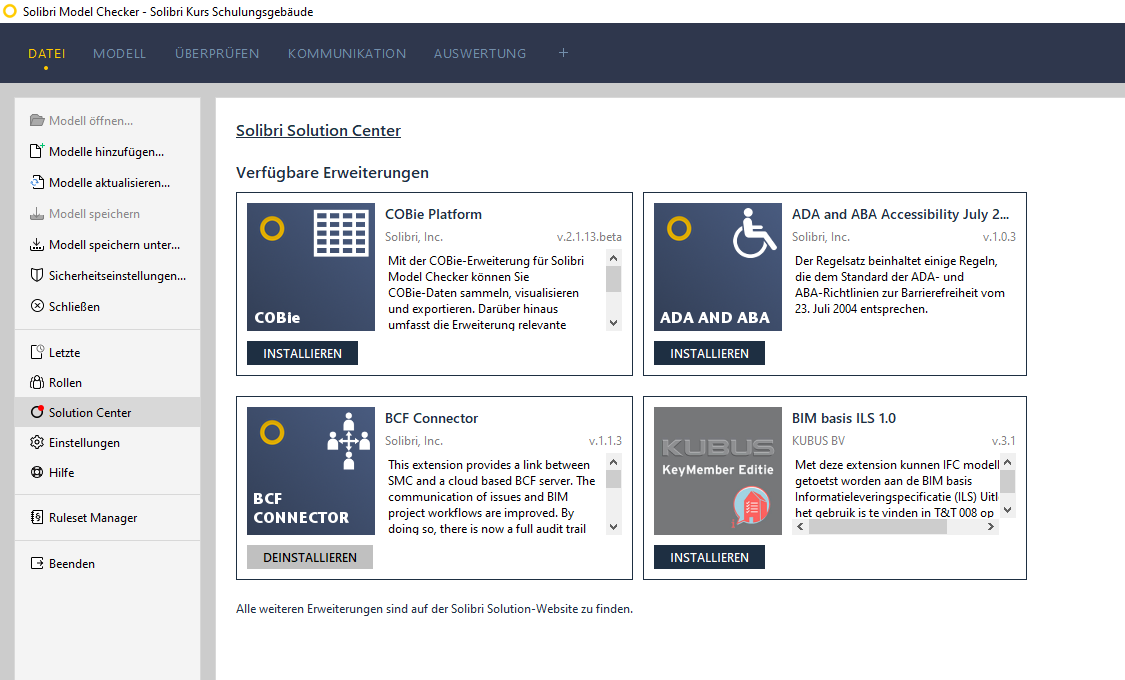Click the COBie Platform title

tap(433, 214)
